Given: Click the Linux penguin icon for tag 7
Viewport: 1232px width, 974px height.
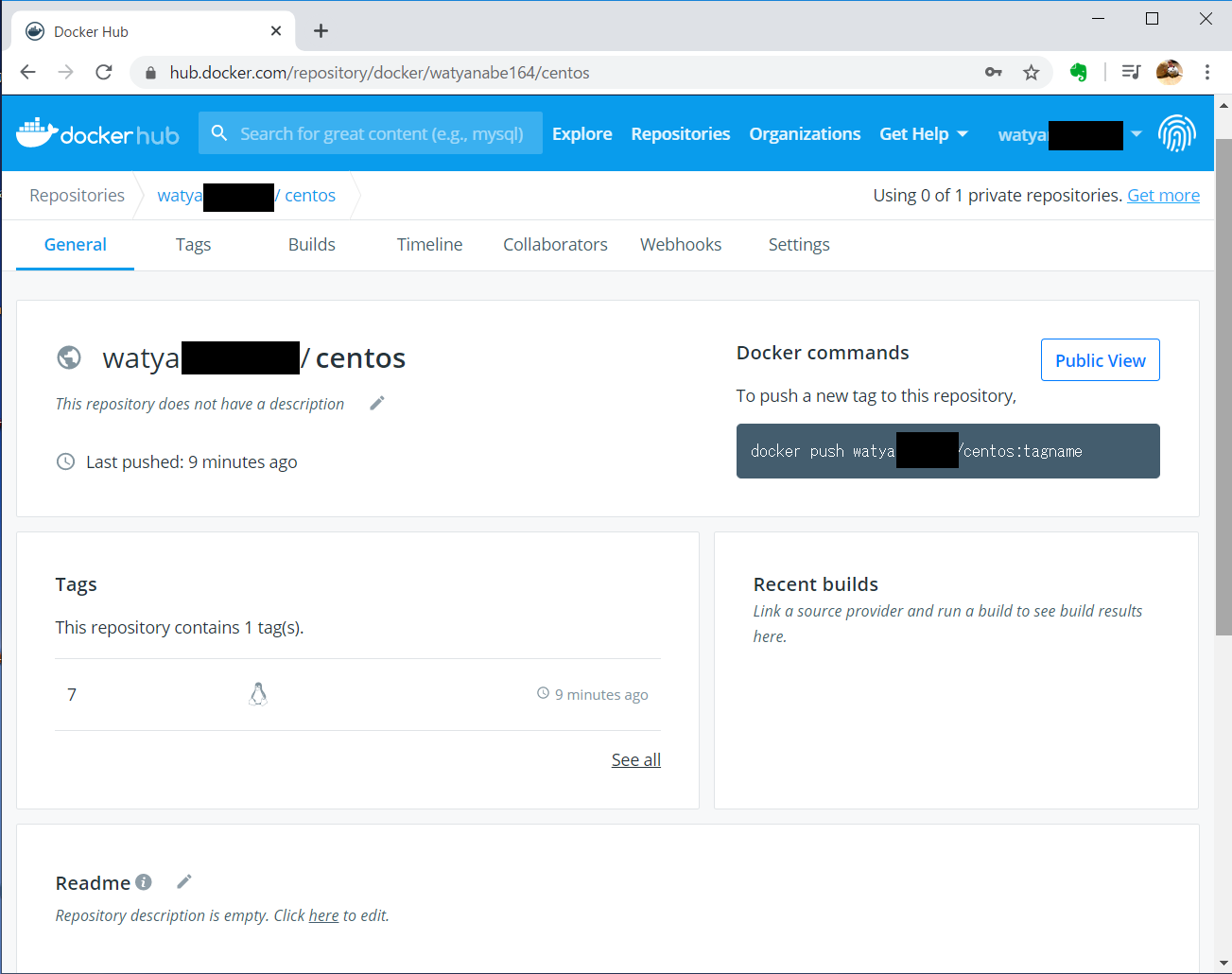Looking at the screenshot, I should click(258, 694).
